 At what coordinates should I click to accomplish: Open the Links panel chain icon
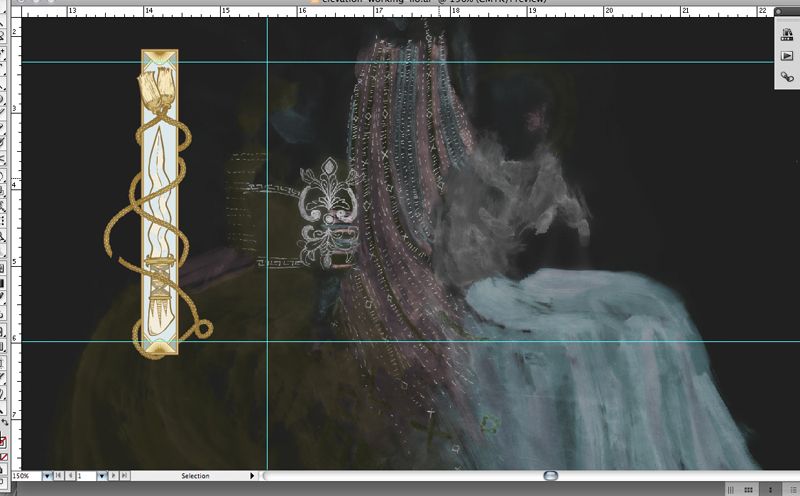coord(787,77)
